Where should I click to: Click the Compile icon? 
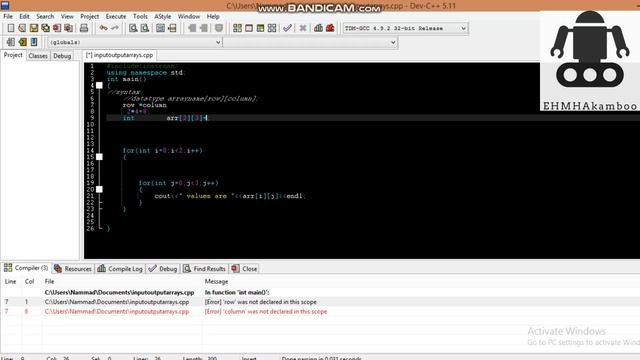[237, 28]
